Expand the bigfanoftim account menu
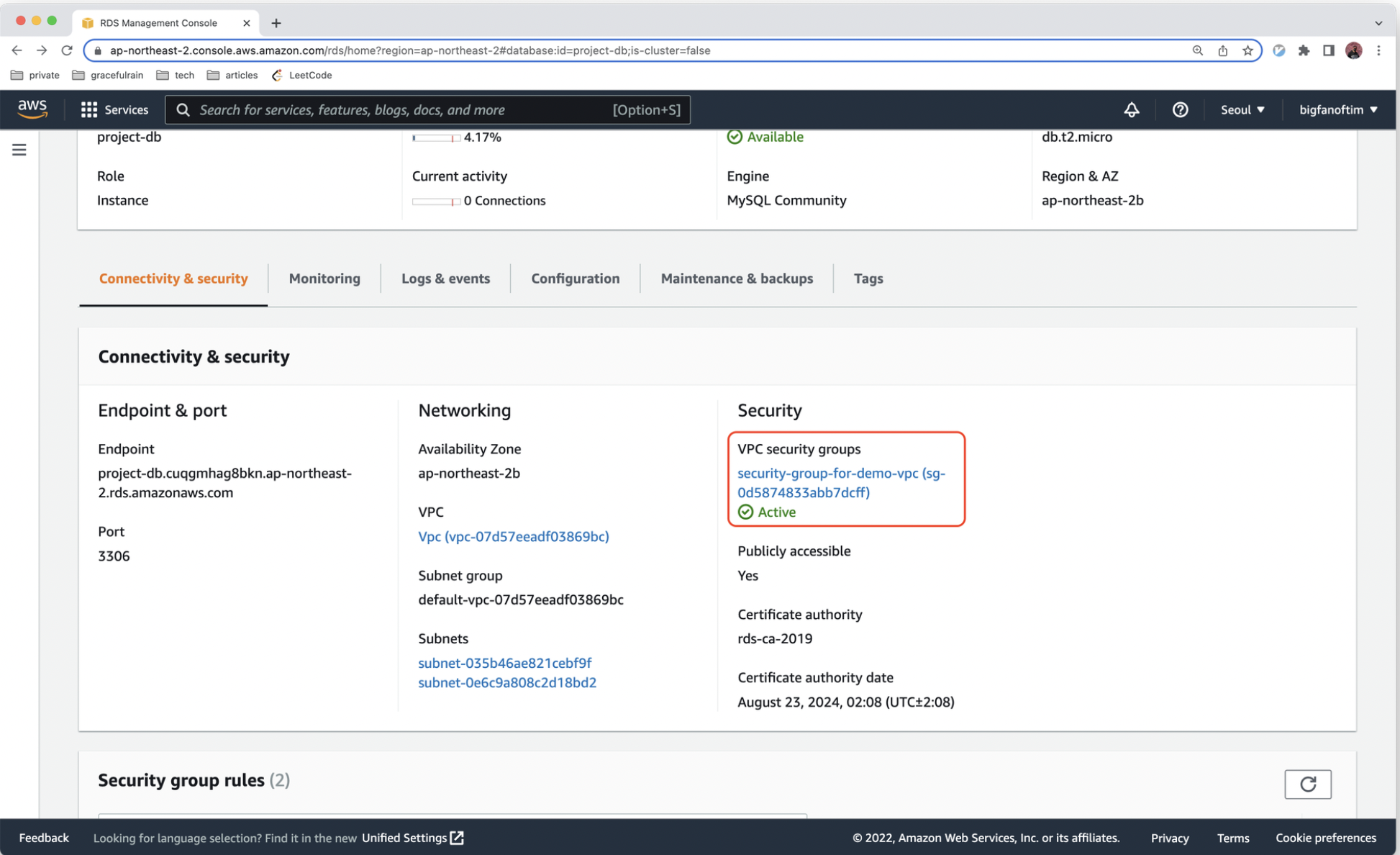 tap(1337, 109)
